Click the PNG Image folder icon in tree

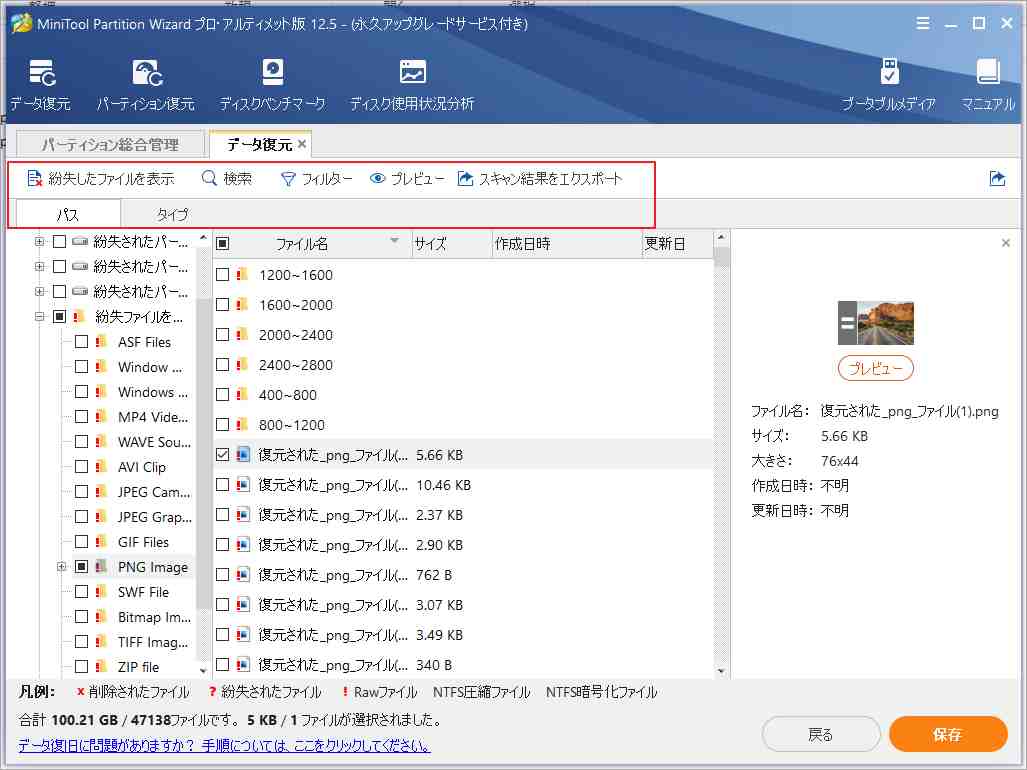102,566
